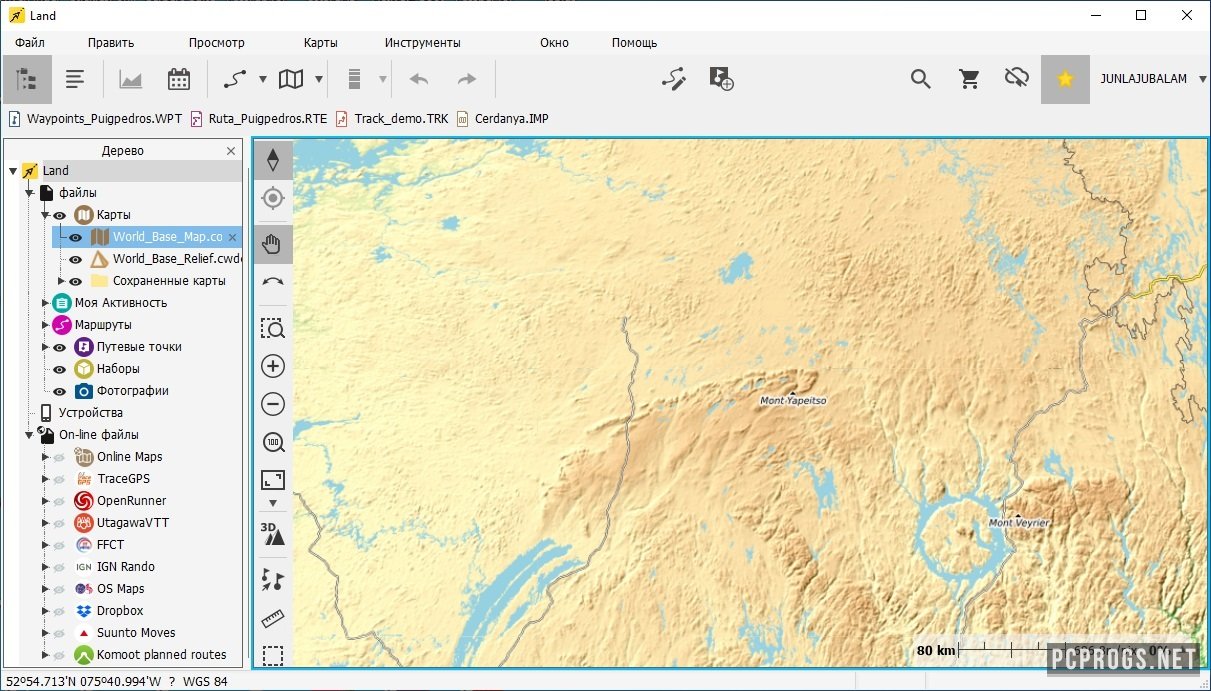Expand the Маршруты tree node
The image size is (1211, 691).
click(x=45, y=325)
